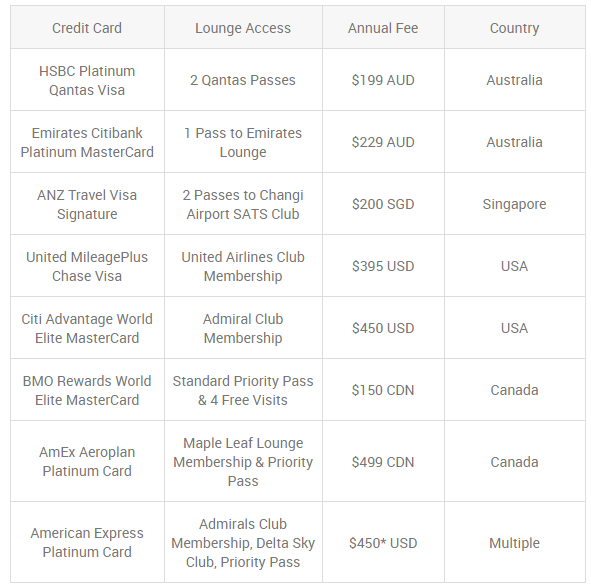Click the $499 CDN fee cell

(383, 461)
